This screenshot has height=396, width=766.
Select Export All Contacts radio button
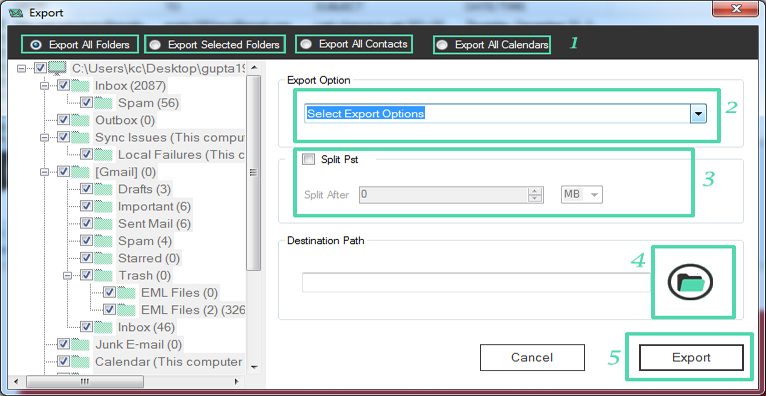306,44
